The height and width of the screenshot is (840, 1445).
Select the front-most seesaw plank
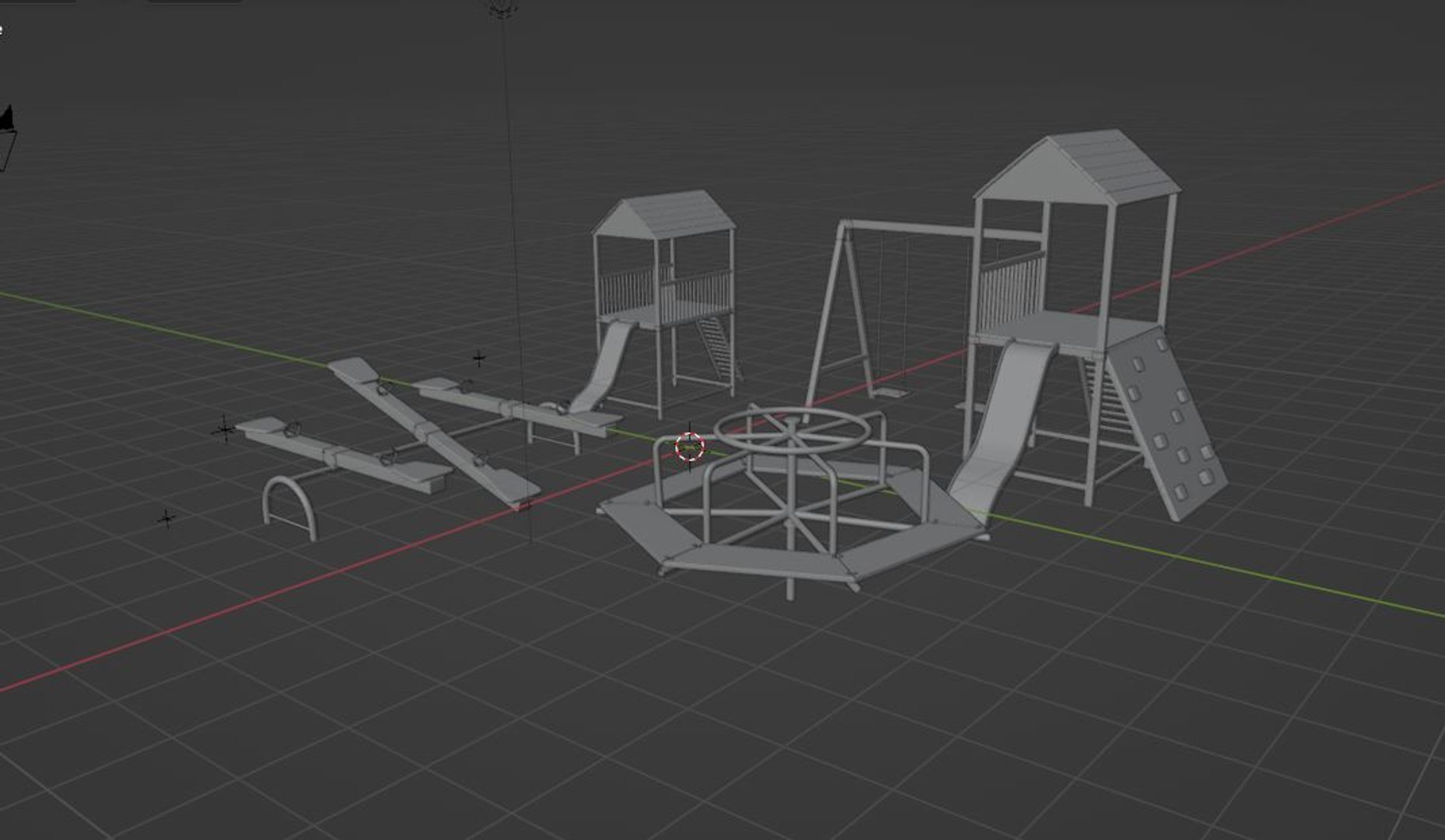pos(342,454)
